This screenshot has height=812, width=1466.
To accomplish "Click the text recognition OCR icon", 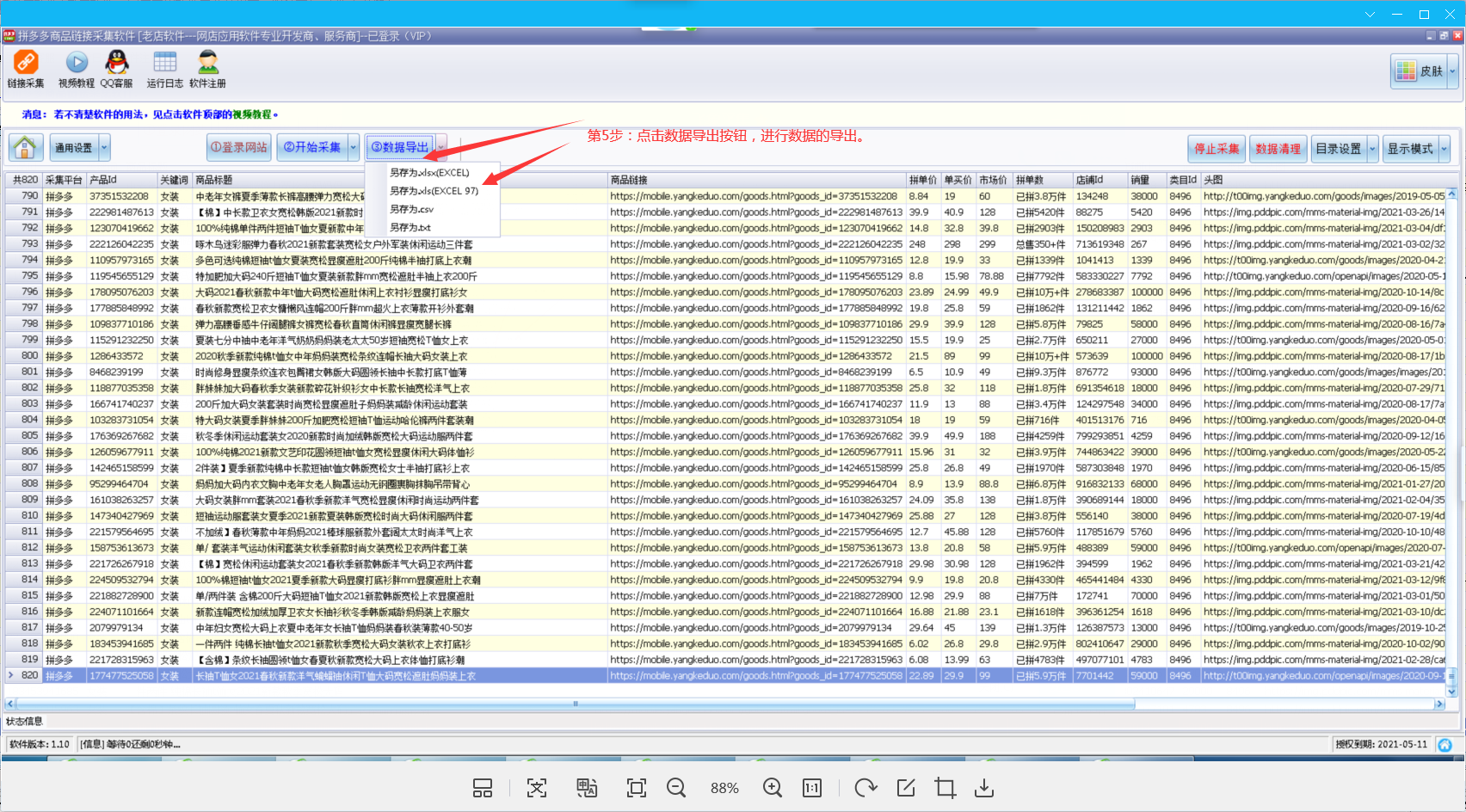I will click(x=537, y=788).
